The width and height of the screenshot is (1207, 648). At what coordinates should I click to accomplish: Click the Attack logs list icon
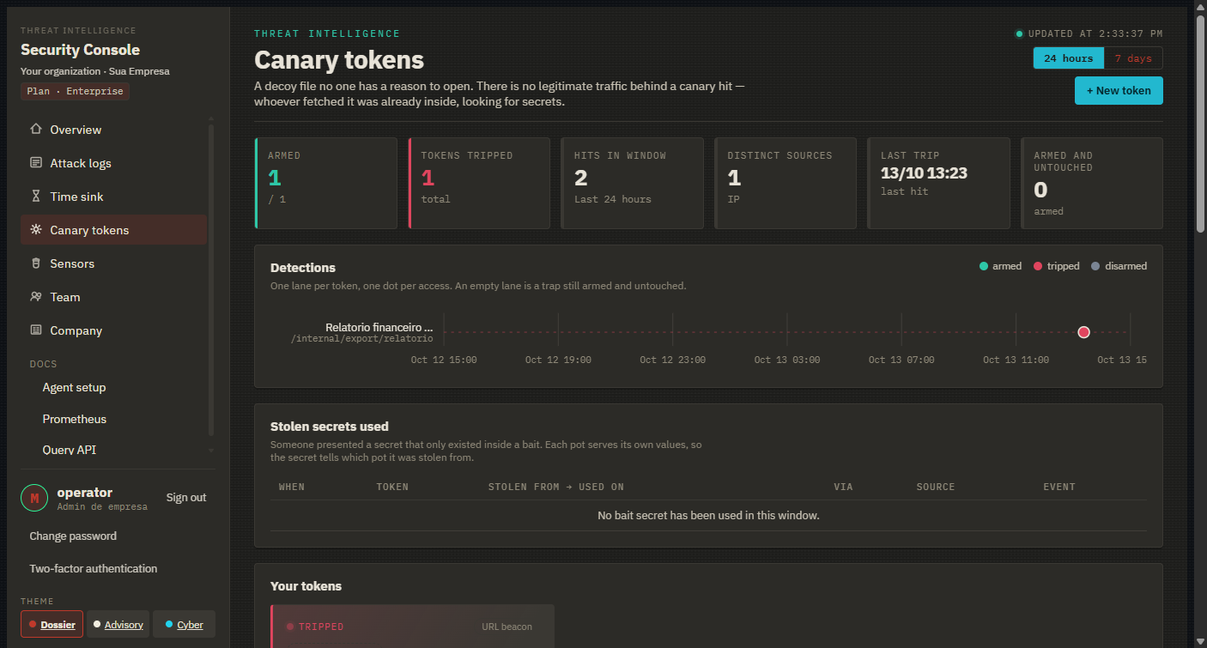(36, 163)
